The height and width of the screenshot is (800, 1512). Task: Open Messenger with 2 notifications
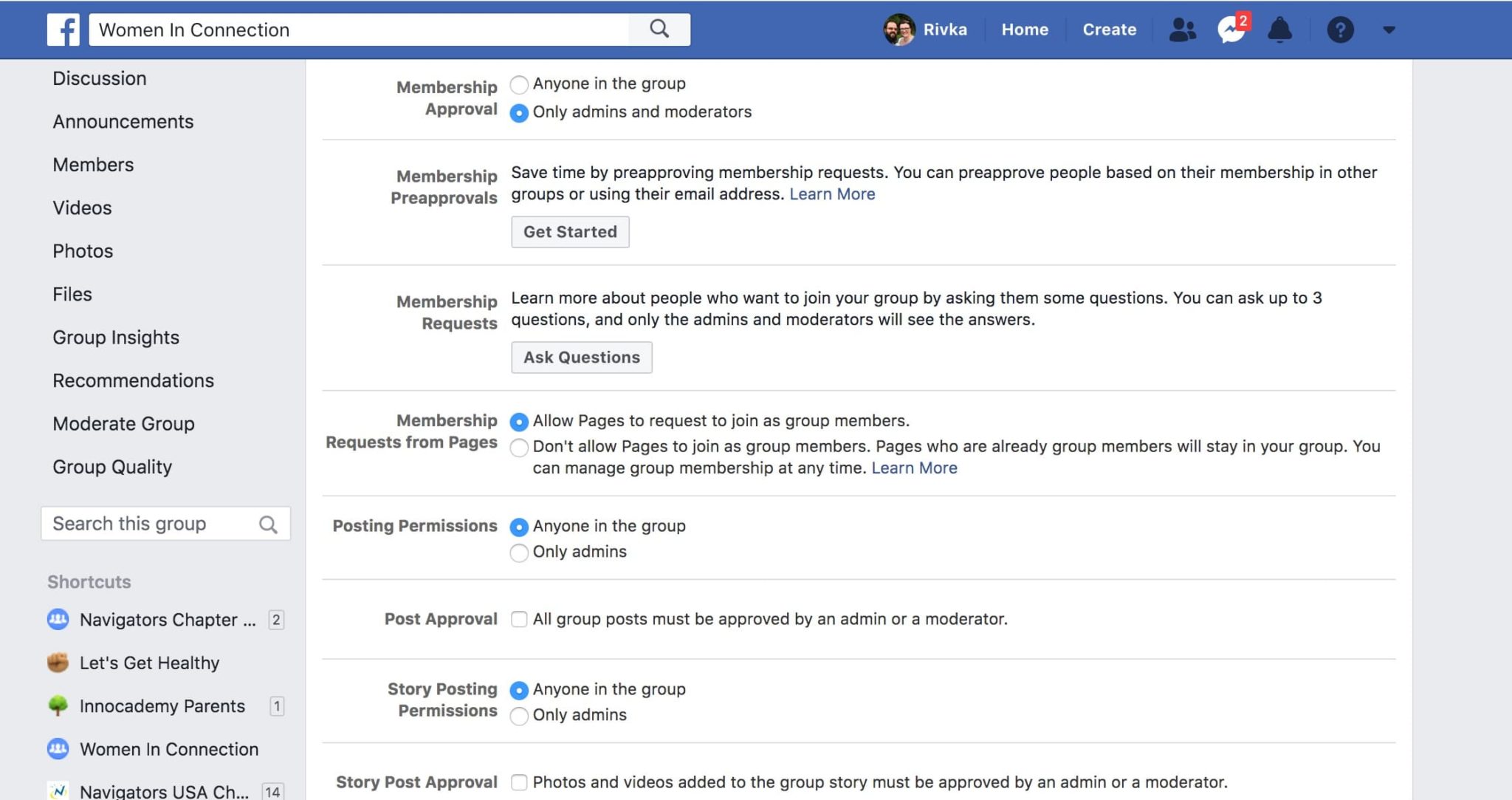[1231, 30]
